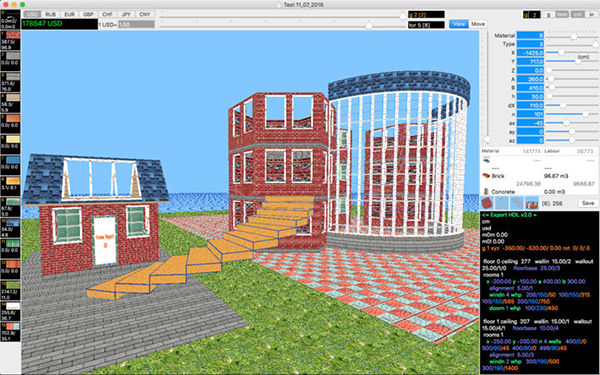Select material swatch 3 gray stone
Screen dimensions: 600x375
pos(10,82)
